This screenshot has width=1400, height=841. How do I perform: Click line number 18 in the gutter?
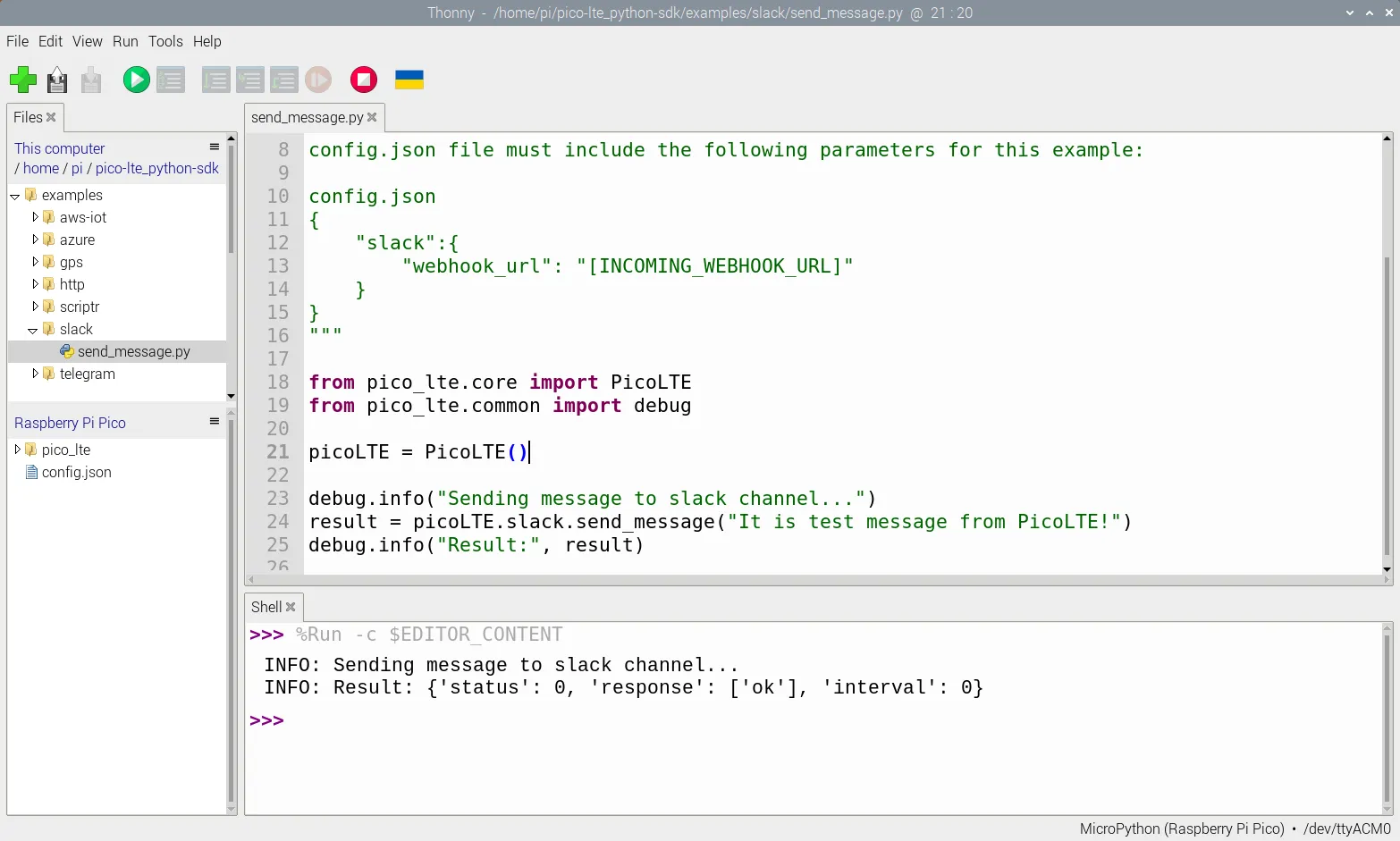coord(278,383)
